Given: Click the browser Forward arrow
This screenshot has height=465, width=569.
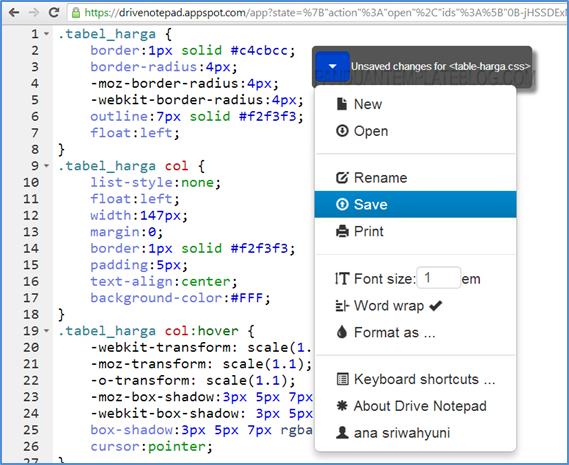Looking at the screenshot, I should (x=34, y=13).
